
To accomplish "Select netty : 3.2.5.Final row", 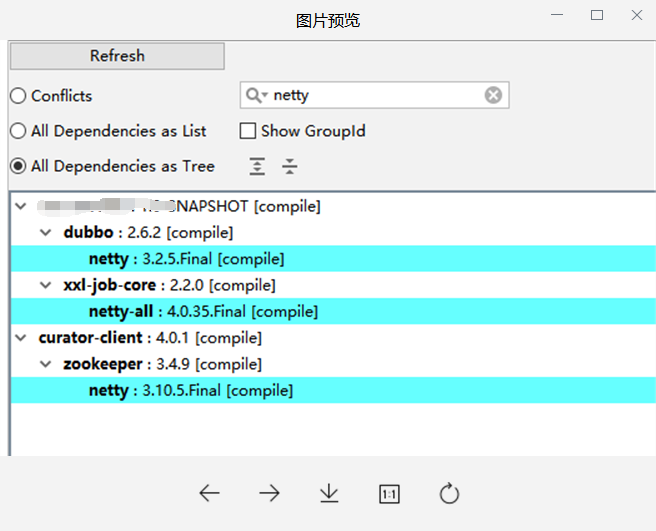I will pos(333,259).
